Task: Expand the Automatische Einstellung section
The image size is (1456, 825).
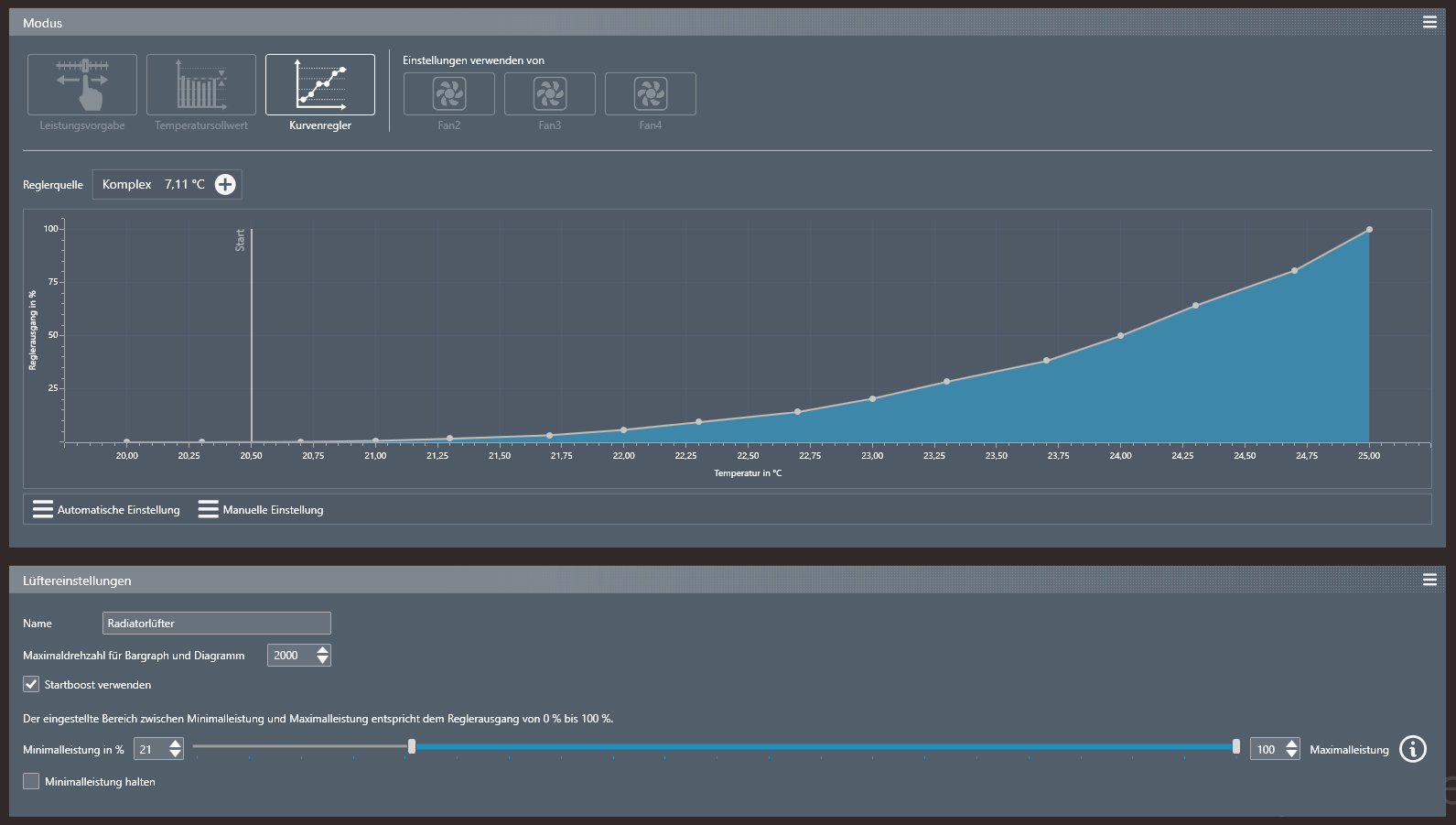Action: click(106, 510)
